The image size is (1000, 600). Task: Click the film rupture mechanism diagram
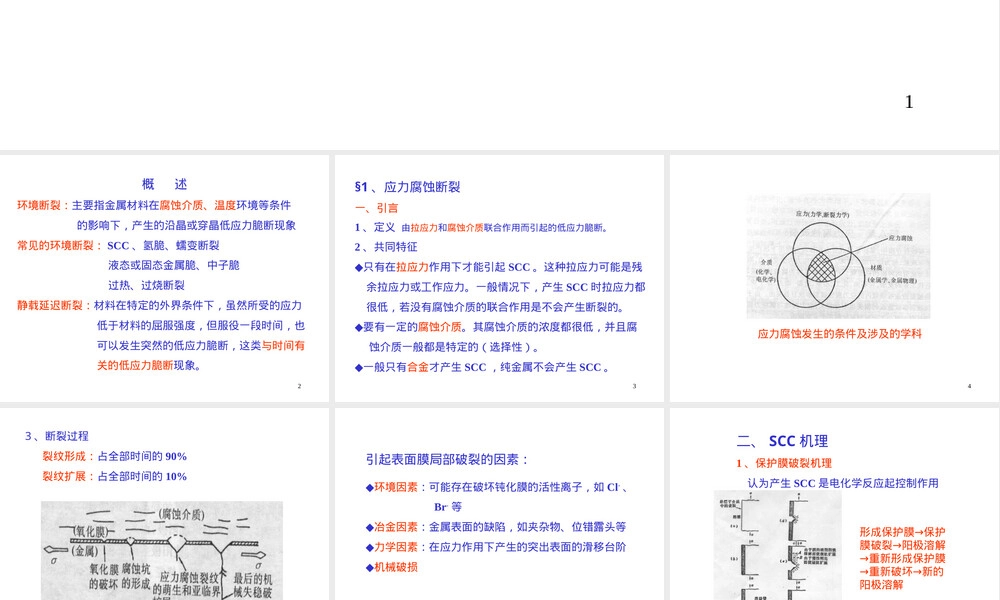pos(777,545)
